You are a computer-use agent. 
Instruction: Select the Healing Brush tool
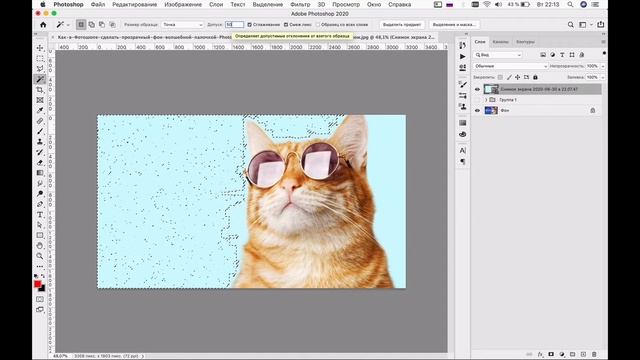[40, 121]
